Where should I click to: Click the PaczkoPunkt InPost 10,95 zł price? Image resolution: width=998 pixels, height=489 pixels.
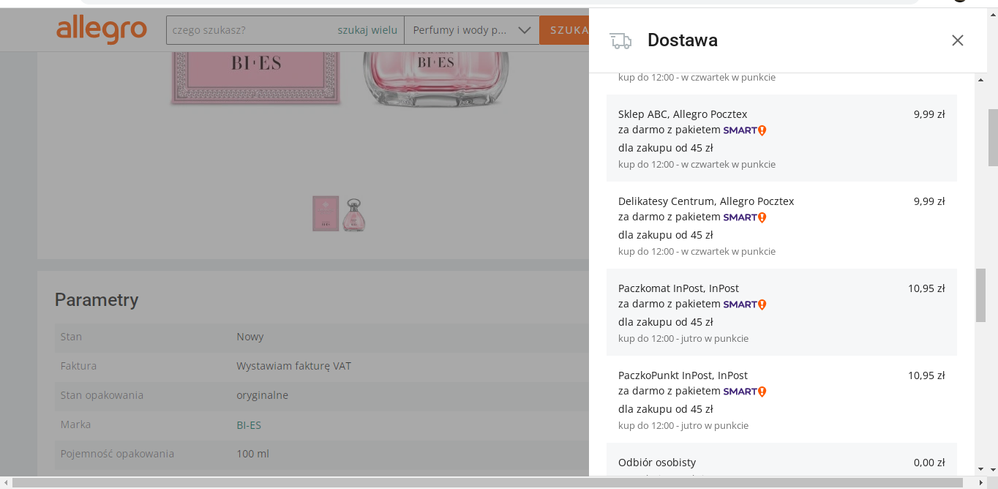click(x=926, y=375)
